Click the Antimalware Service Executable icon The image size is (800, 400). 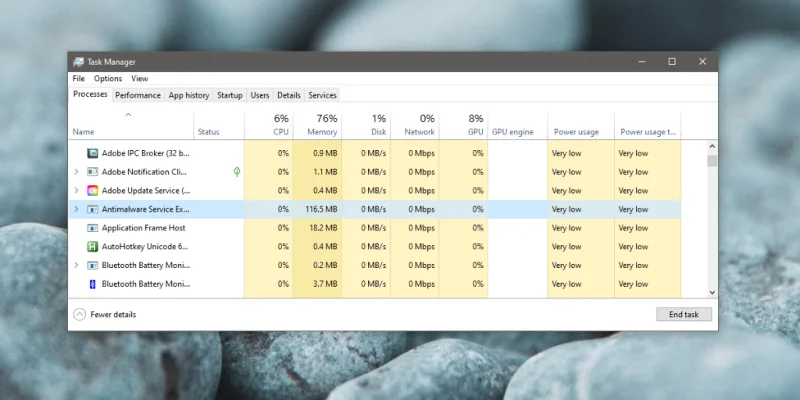pos(92,209)
